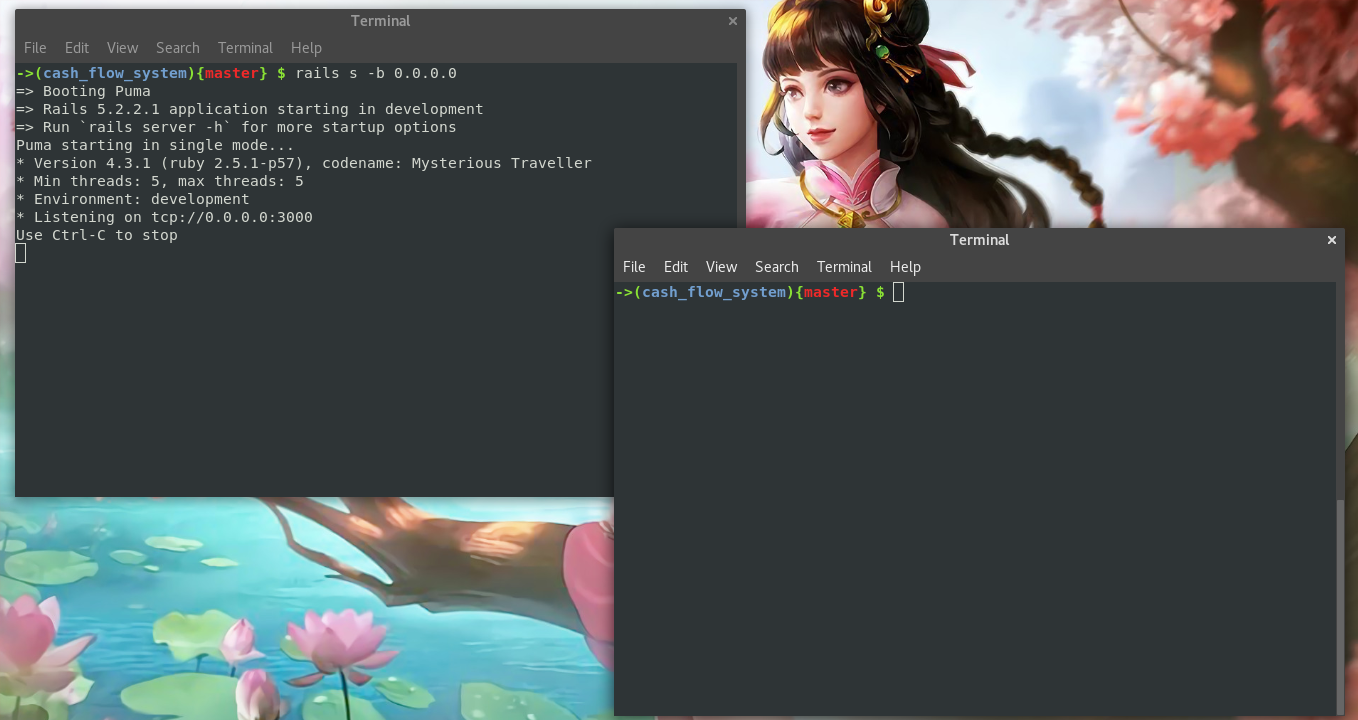The height and width of the screenshot is (720, 1358).
Task: Open Edit menu in the empty-prompt terminal
Action: pyautogui.click(x=676, y=267)
